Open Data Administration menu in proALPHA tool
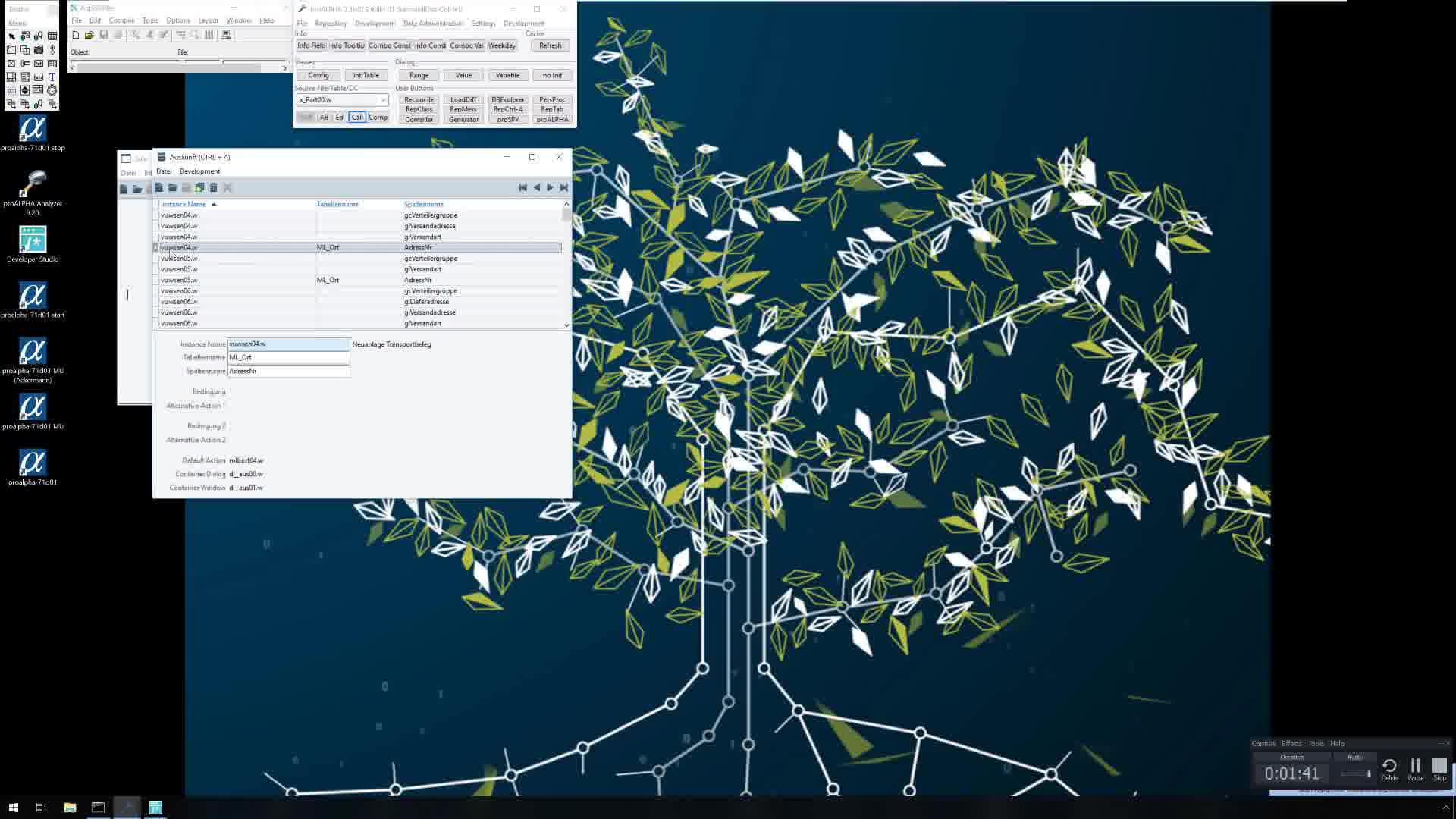The width and height of the screenshot is (1456, 819). (433, 24)
